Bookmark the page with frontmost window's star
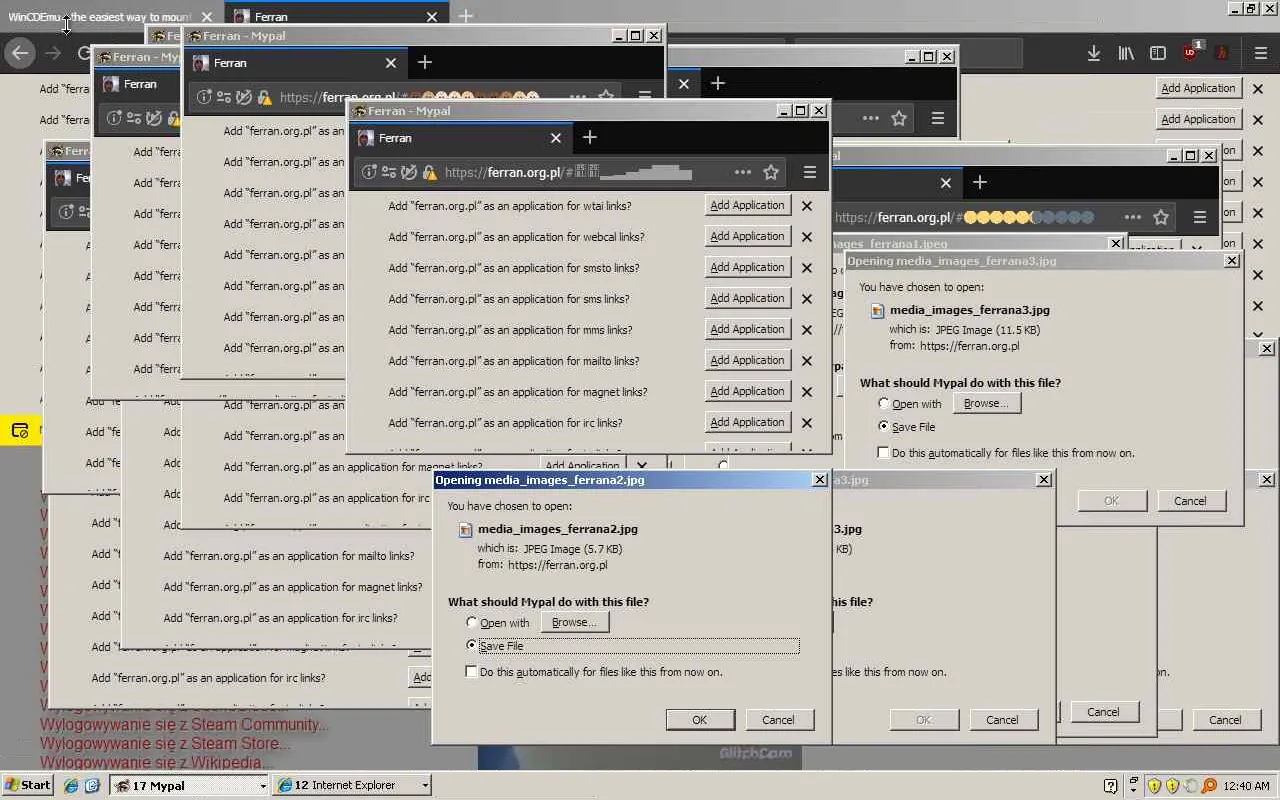The width and height of the screenshot is (1280, 800). pos(771,172)
